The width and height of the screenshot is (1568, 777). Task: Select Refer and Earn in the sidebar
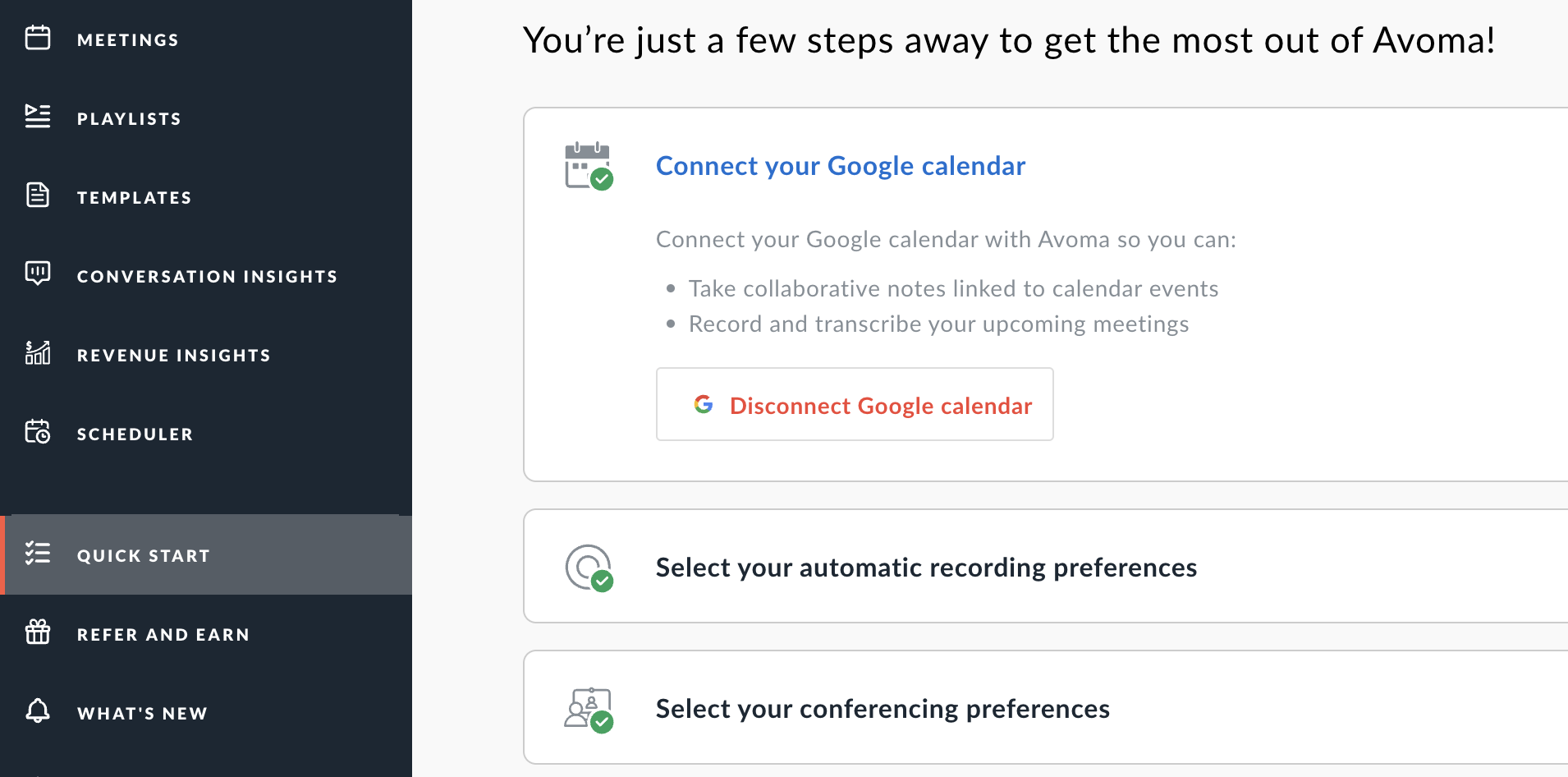[x=163, y=633]
